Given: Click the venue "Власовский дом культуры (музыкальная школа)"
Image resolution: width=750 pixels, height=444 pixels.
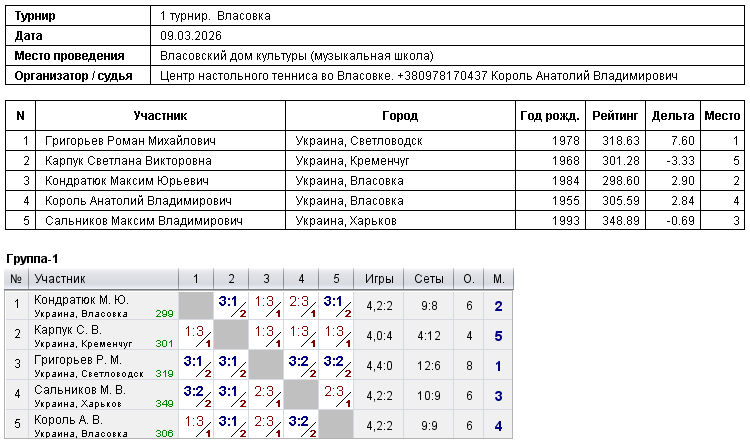Looking at the screenshot, I should 297,56.
